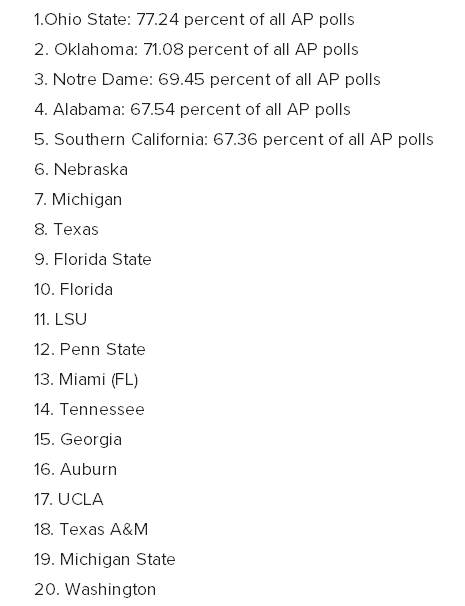
Task: Select the Nebraska list entry
Action: point(81,169)
